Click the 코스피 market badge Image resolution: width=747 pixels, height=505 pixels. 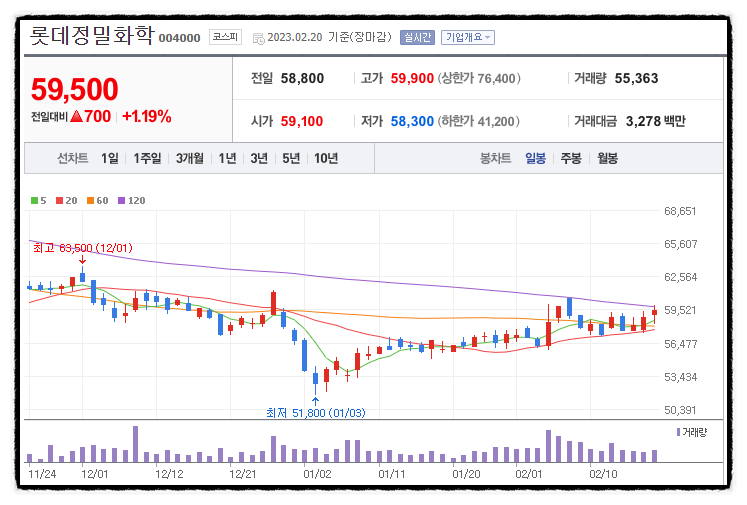tap(225, 37)
